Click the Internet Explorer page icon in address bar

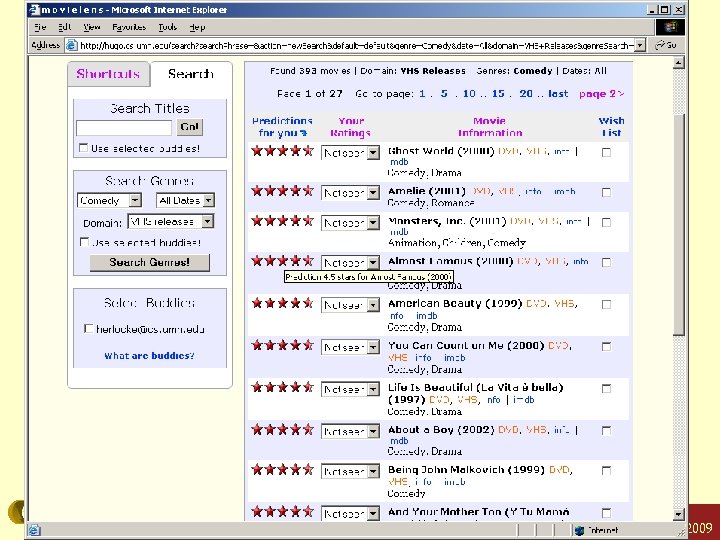(x=71, y=45)
